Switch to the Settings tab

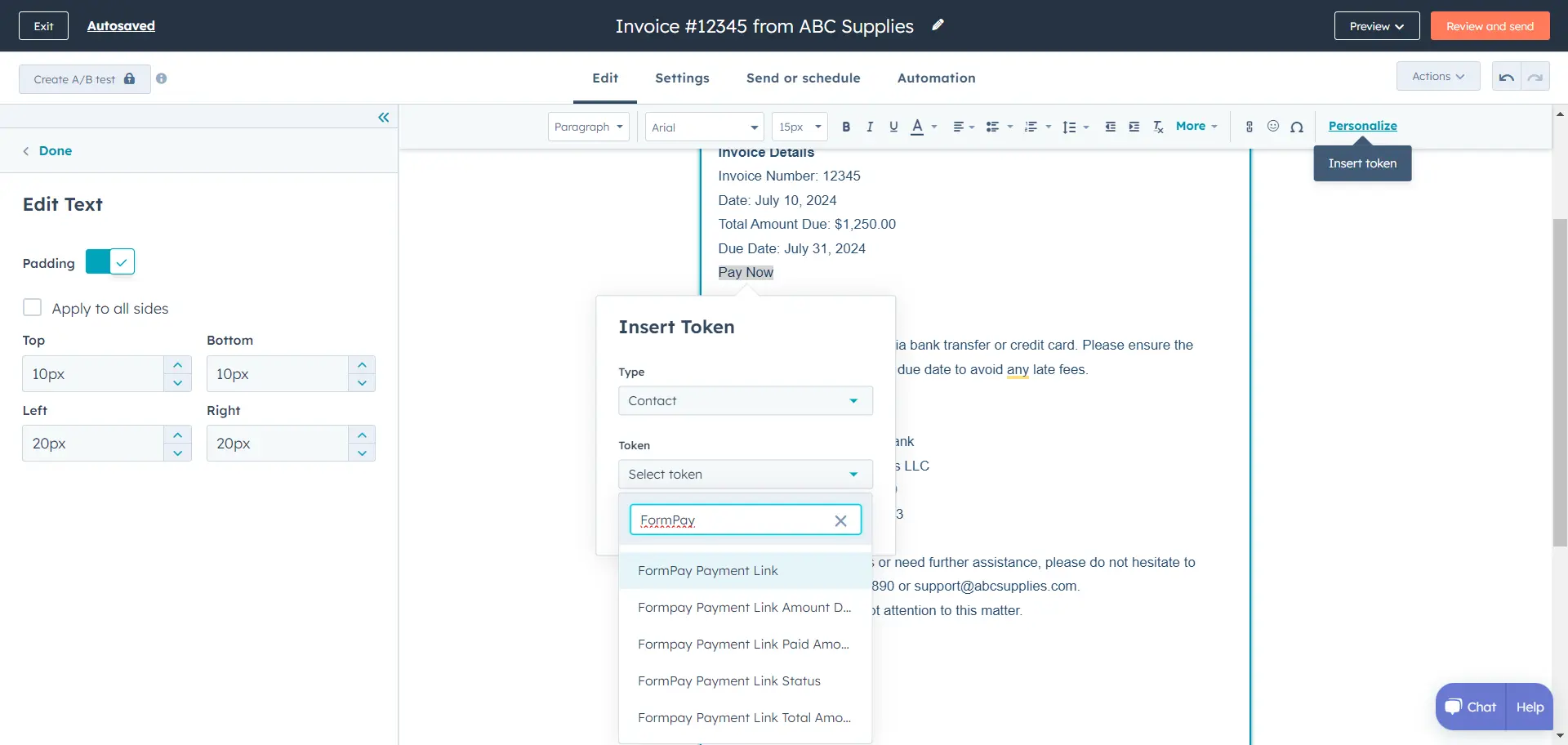coord(682,78)
